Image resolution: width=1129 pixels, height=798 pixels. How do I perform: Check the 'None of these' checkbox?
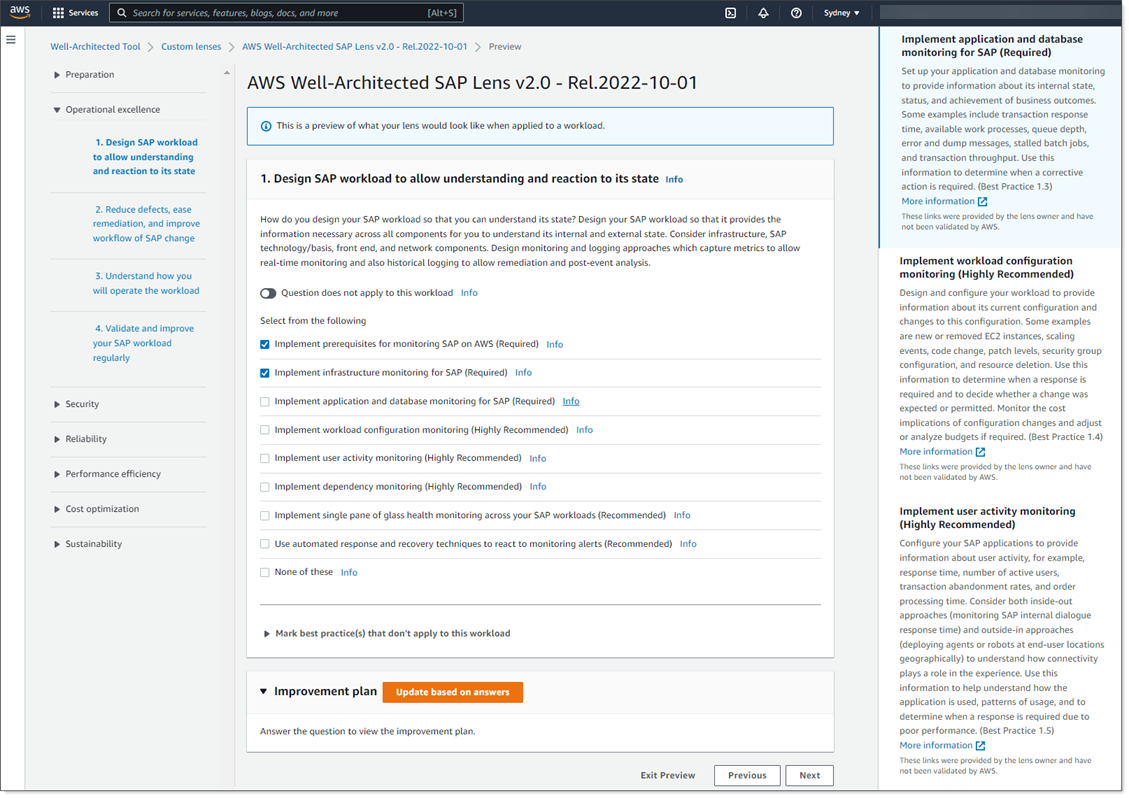tap(265, 573)
